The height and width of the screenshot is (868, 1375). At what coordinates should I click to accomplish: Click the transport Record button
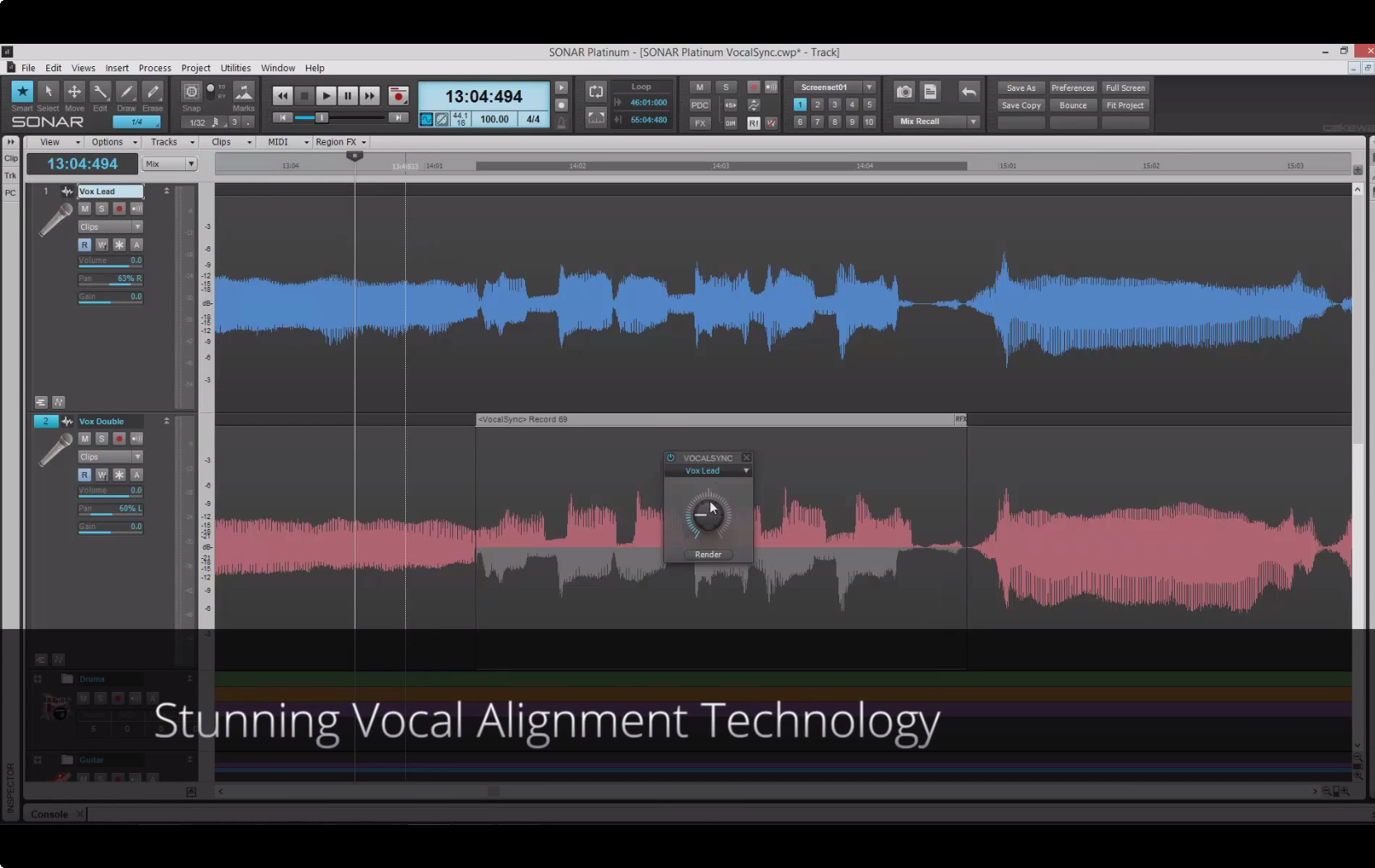point(399,96)
